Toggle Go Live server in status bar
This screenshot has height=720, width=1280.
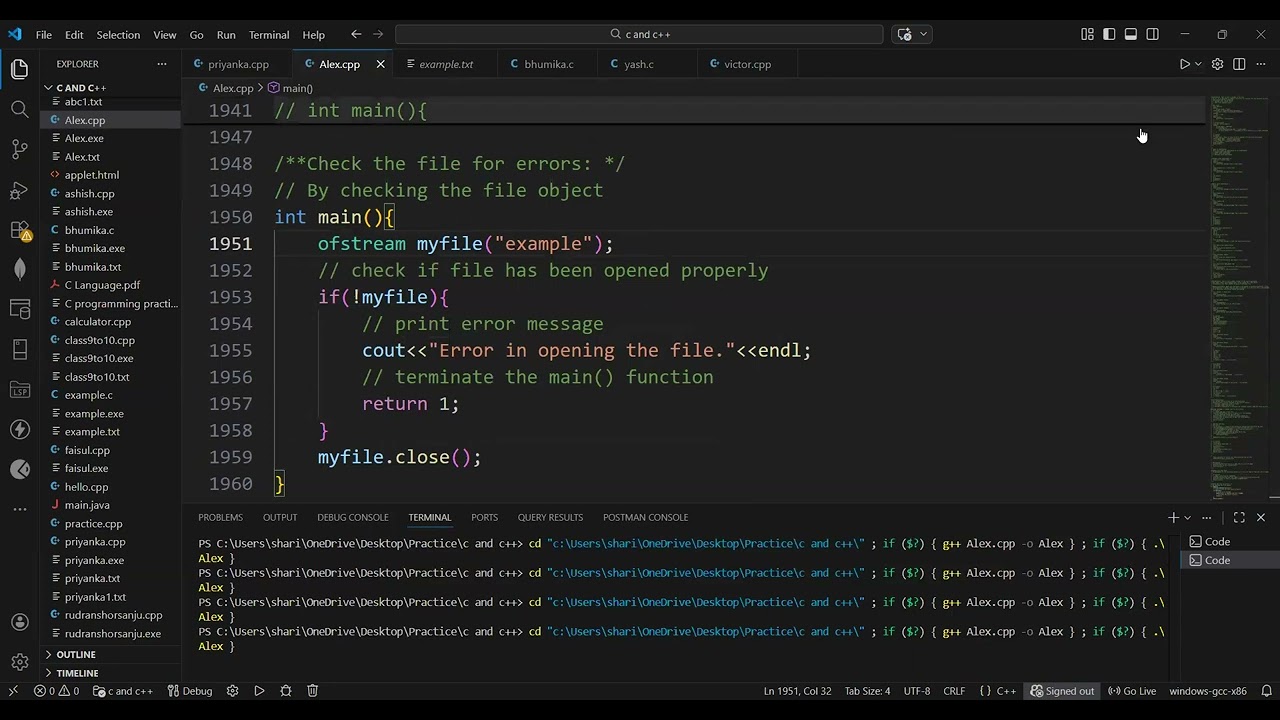tap(1132, 691)
